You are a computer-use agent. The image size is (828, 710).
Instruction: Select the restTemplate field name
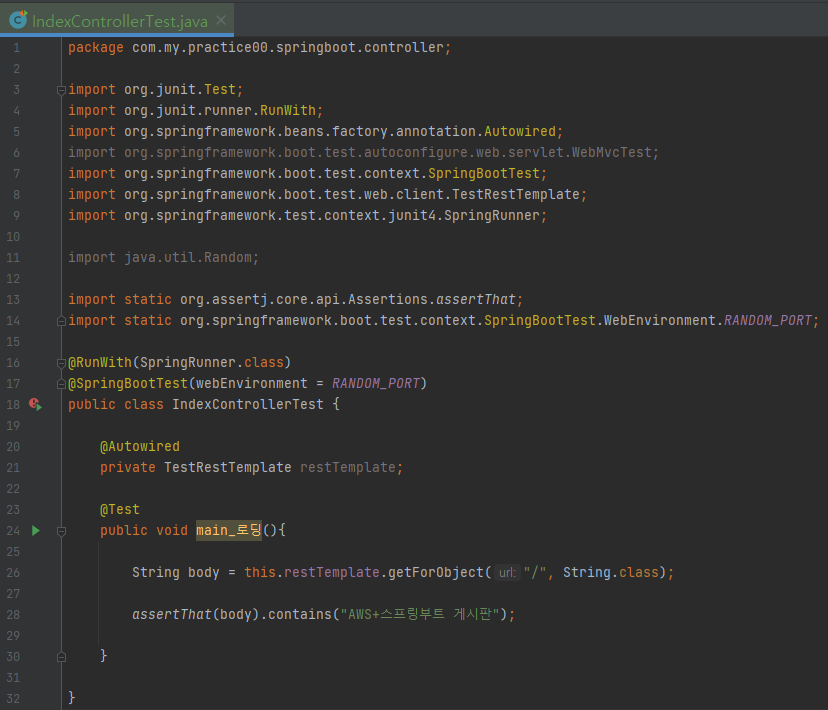[x=347, y=467]
